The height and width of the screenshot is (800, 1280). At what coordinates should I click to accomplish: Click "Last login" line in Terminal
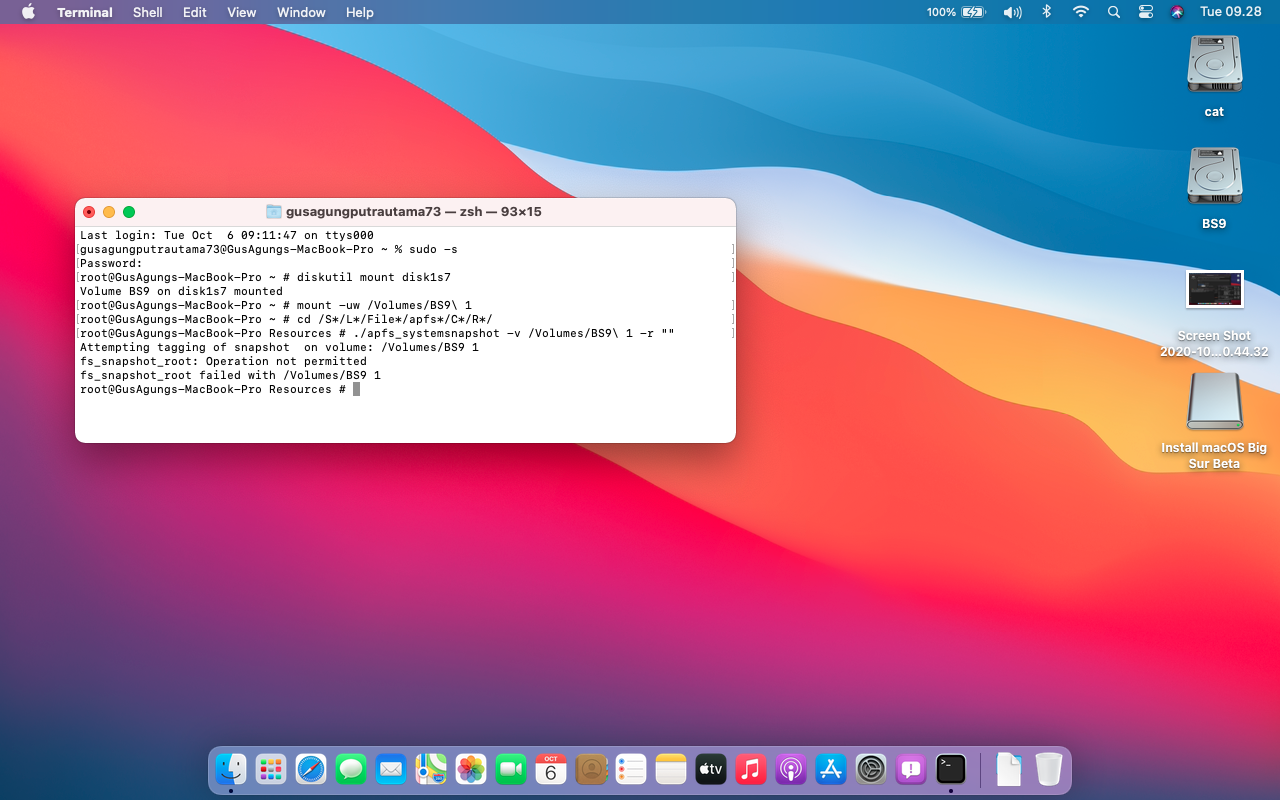coord(227,235)
